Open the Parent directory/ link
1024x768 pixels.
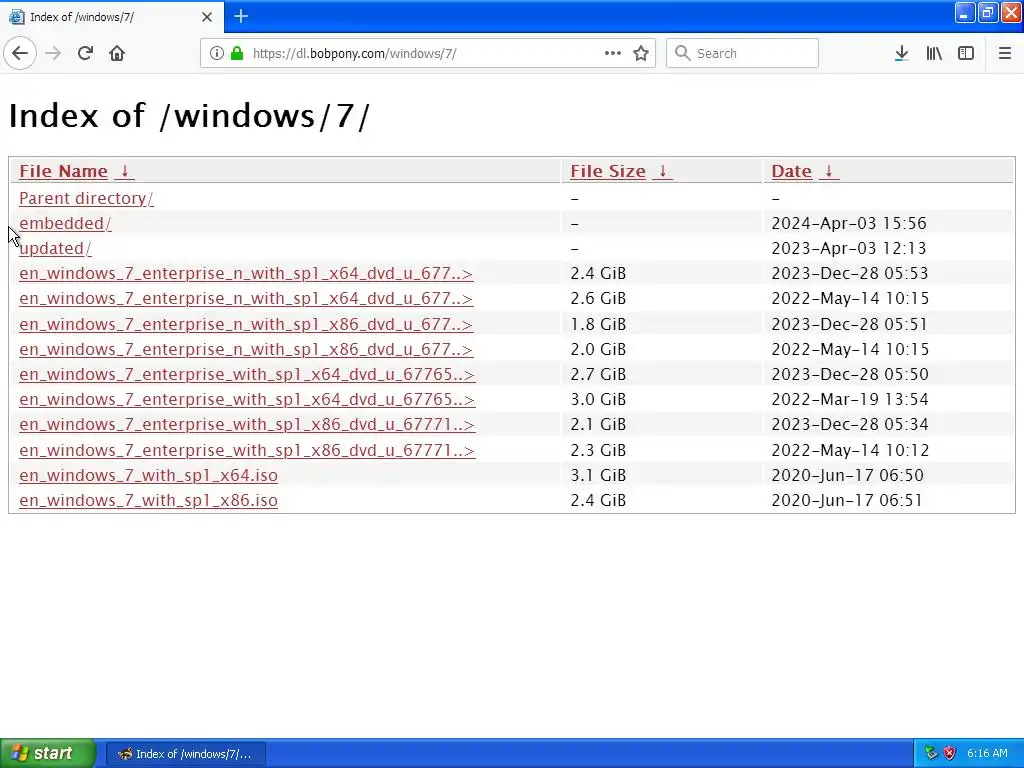(x=86, y=198)
